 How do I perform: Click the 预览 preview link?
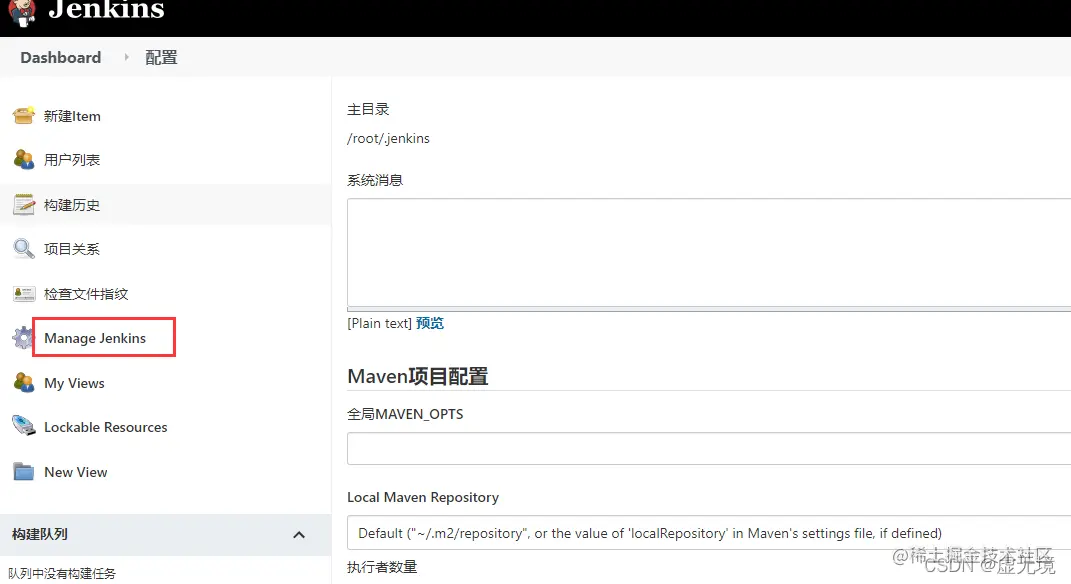[430, 323]
